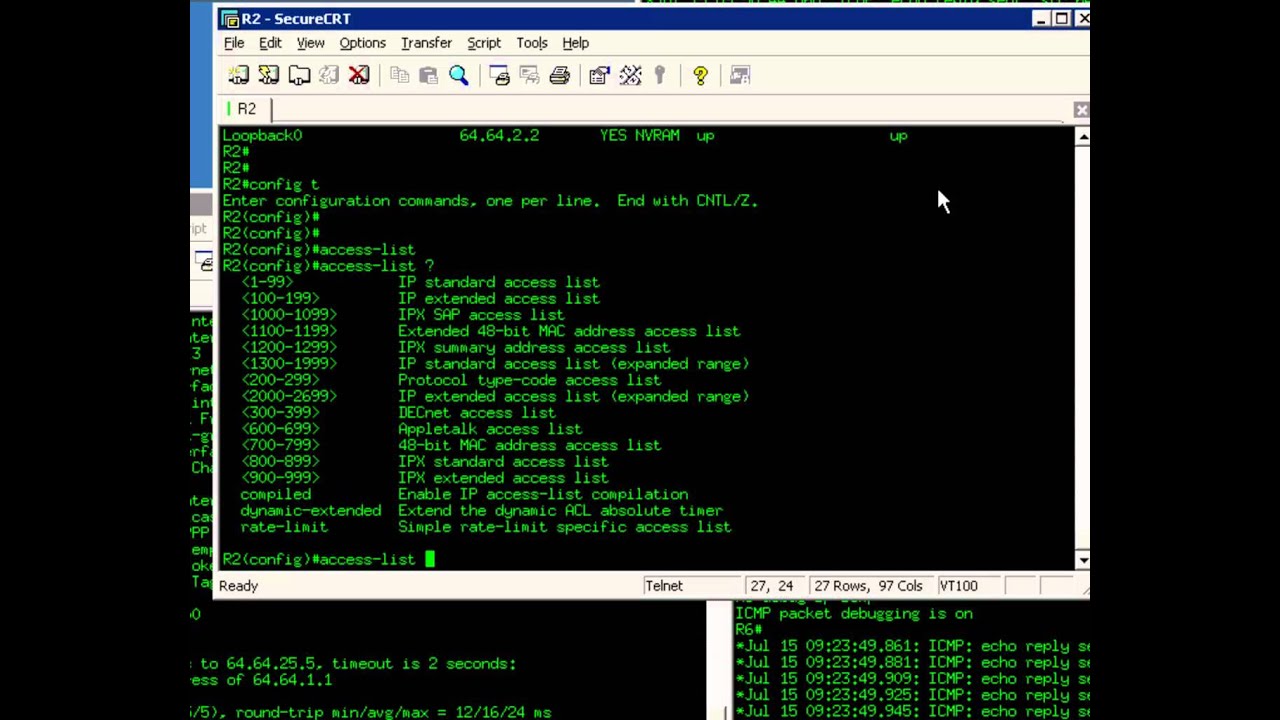Minimize the R2 SecureCRT window
Viewport: 1280px width, 720px height.
pyautogui.click(x=1041, y=19)
